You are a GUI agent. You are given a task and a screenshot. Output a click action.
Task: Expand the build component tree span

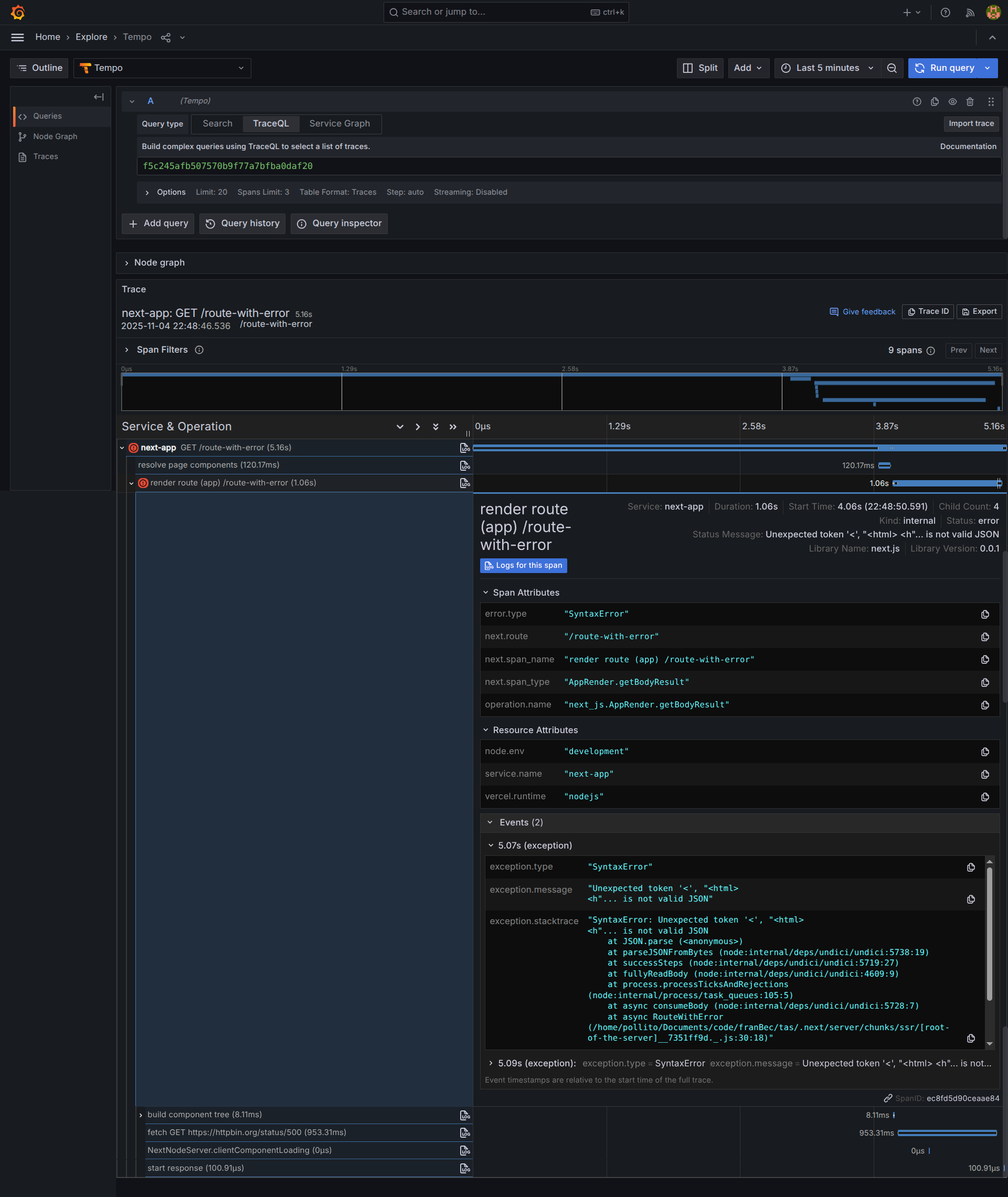click(x=141, y=1115)
